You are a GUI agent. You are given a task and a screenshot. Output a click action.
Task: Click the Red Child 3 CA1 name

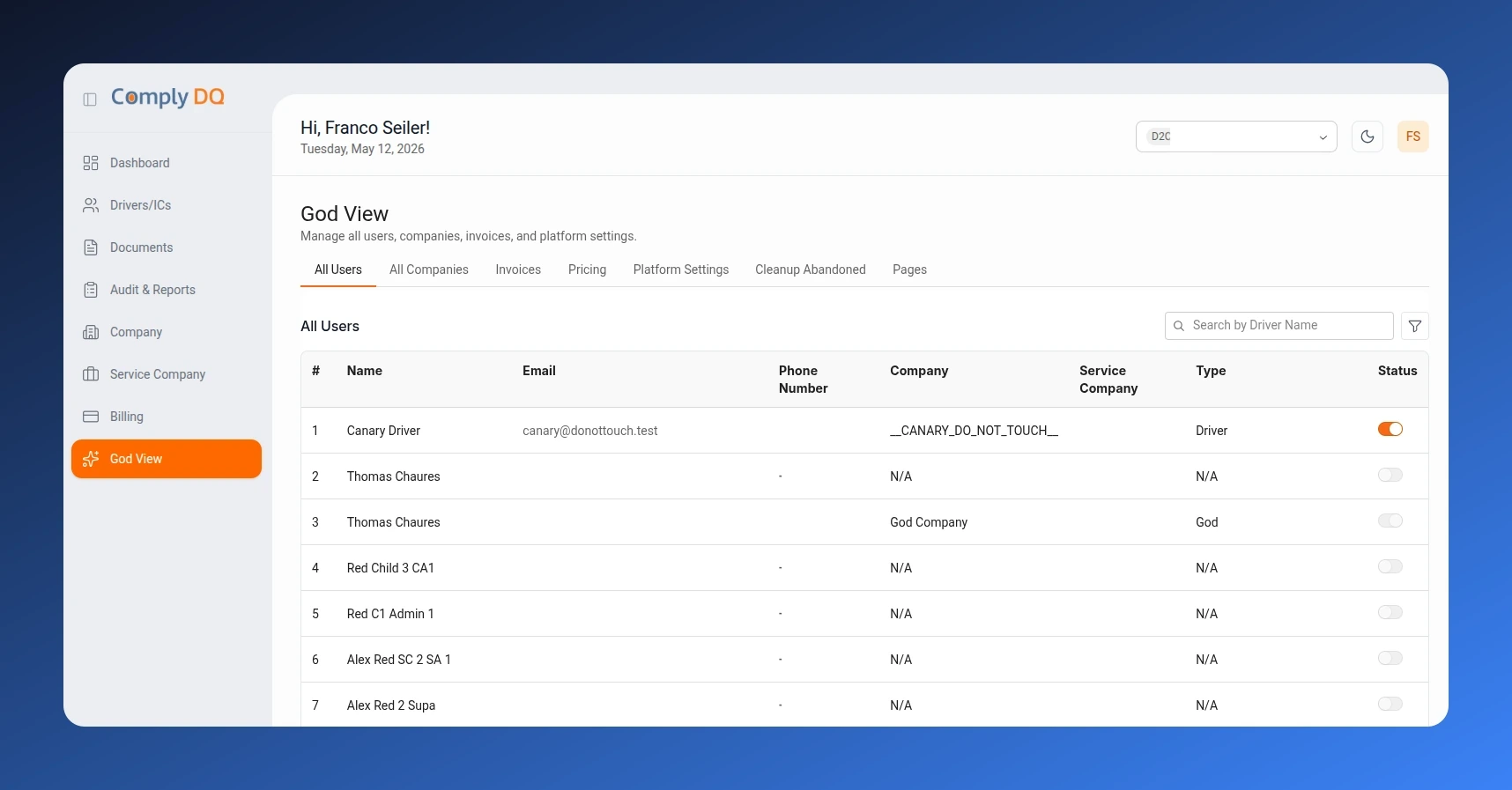tap(390, 568)
